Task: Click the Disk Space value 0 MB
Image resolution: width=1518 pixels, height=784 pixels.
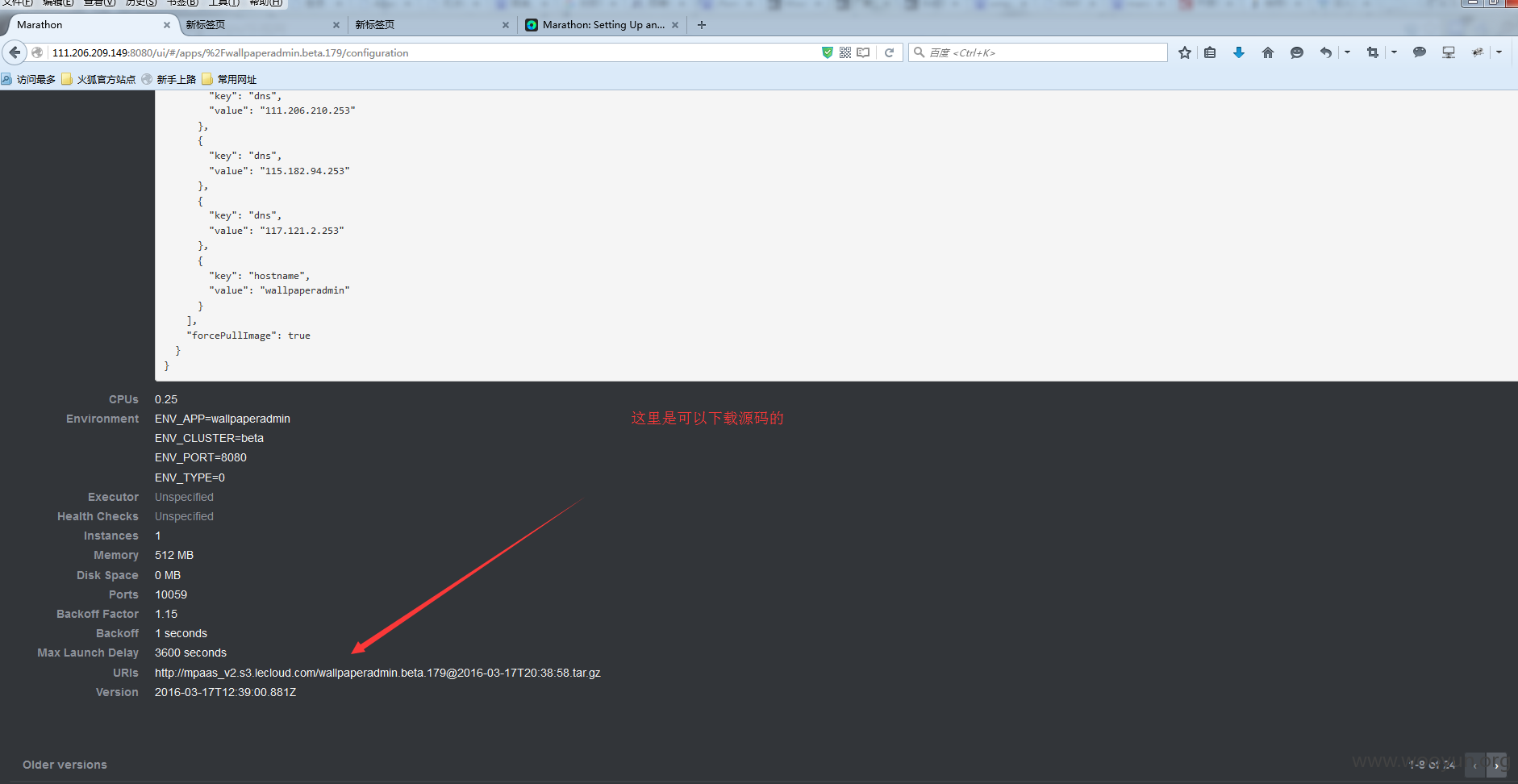Action: pyautogui.click(x=168, y=575)
